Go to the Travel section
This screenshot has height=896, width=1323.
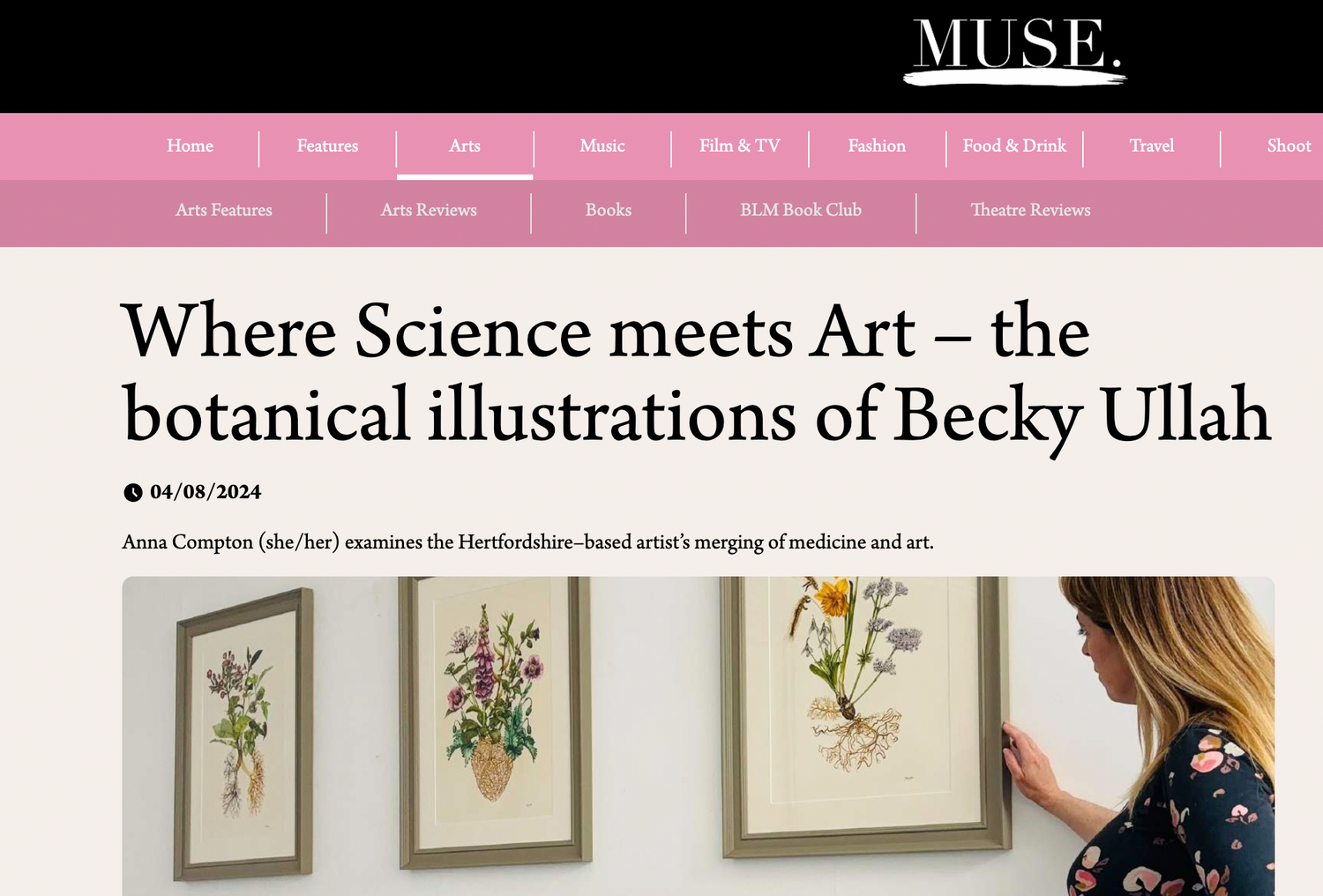(x=1152, y=146)
